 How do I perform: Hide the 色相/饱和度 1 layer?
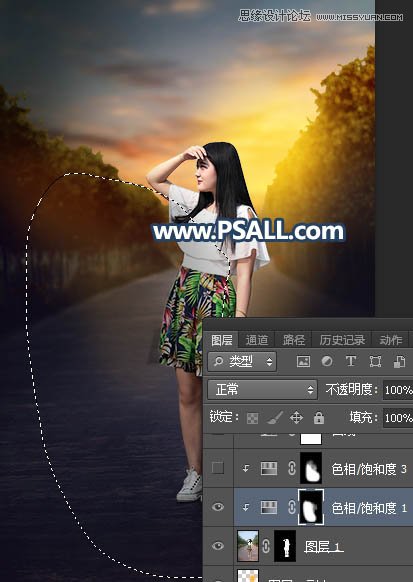[x=218, y=507]
